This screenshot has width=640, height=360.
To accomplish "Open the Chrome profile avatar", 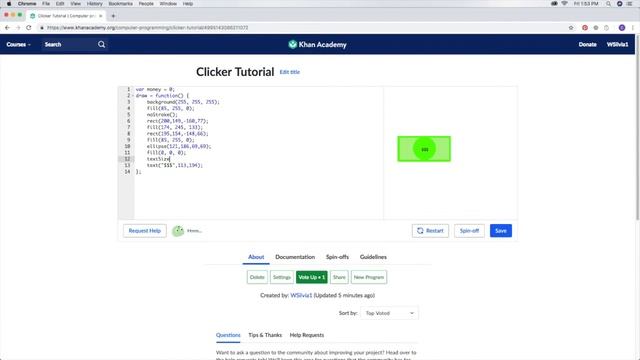I will pos(622,28).
